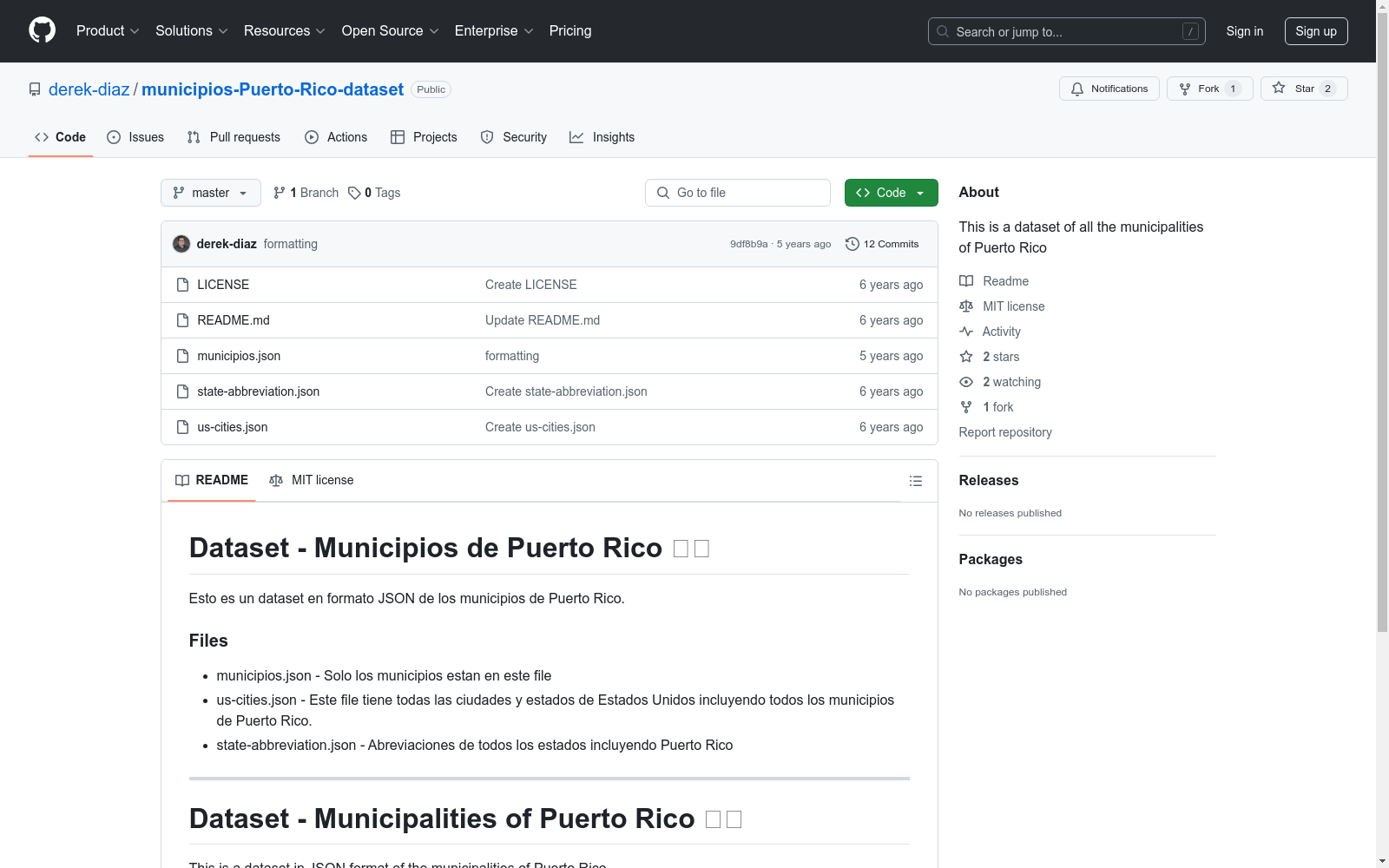Expand the Open Source menu
The height and width of the screenshot is (868, 1389).
391,31
